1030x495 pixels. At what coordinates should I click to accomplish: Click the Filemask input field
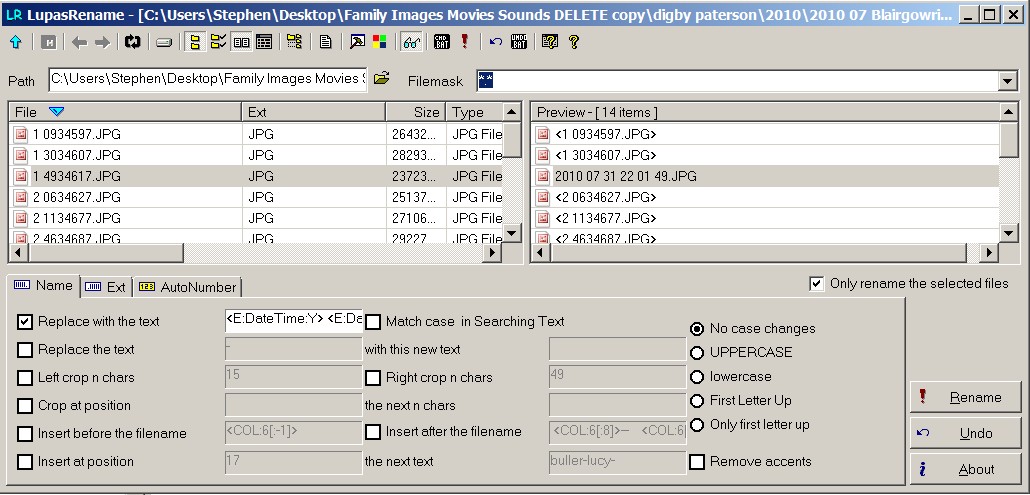[x=737, y=81]
